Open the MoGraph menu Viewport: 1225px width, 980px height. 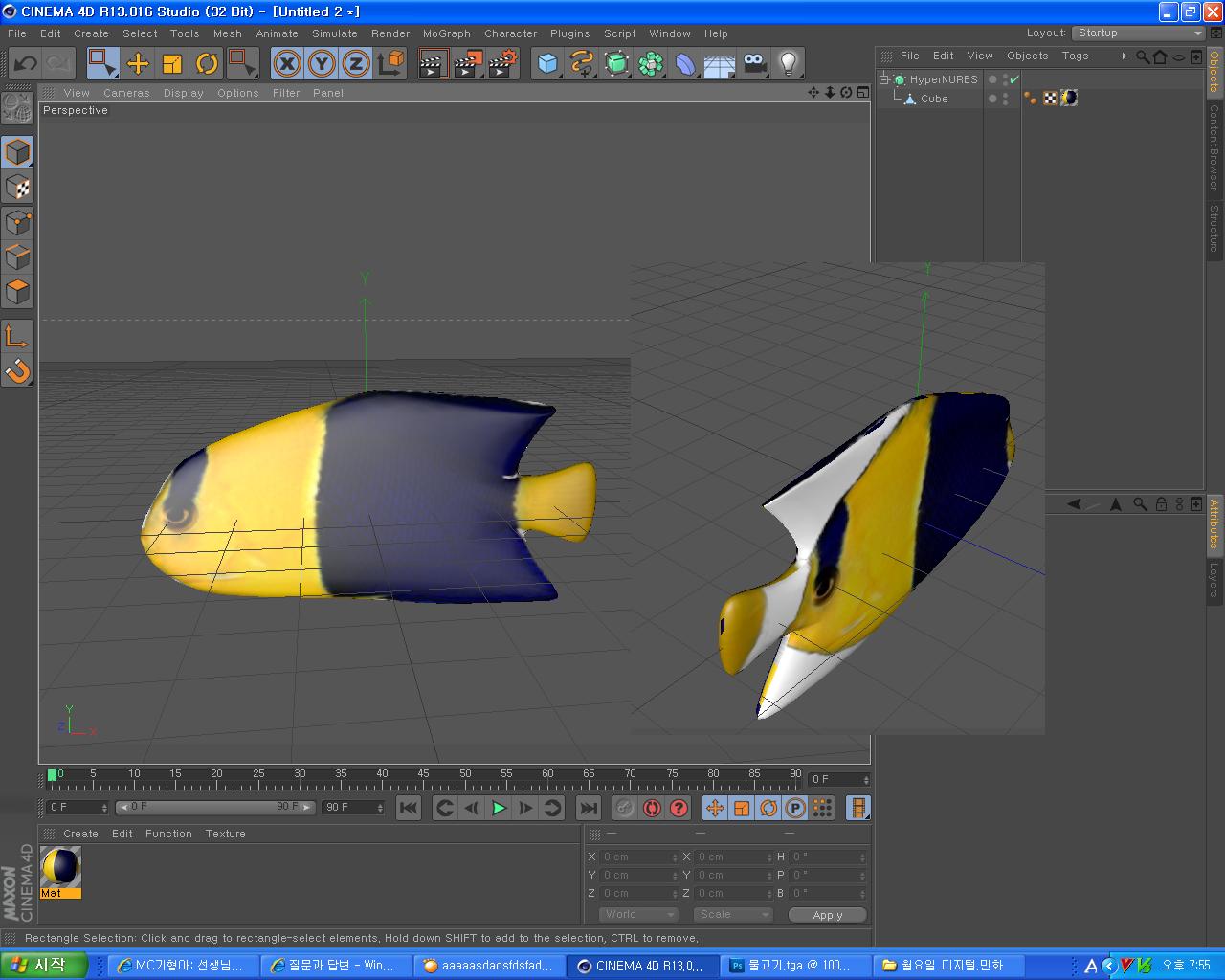447,33
